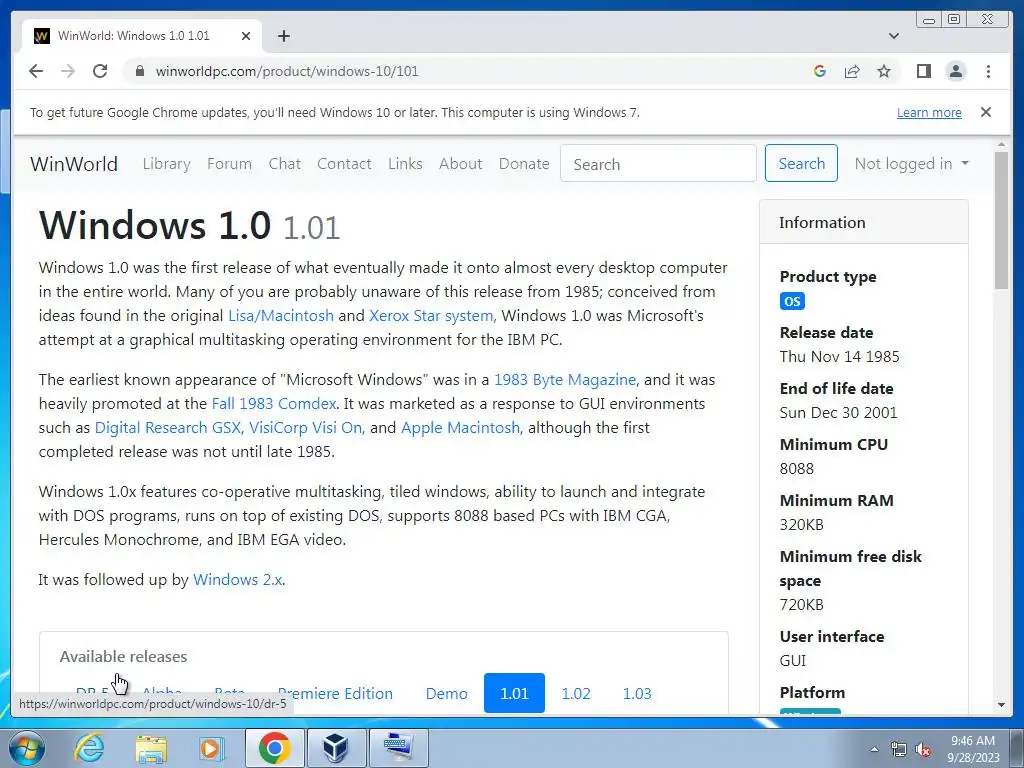This screenshot has width=1024, height=768.
Task: Select the 1.03 release
Action: 637,693
